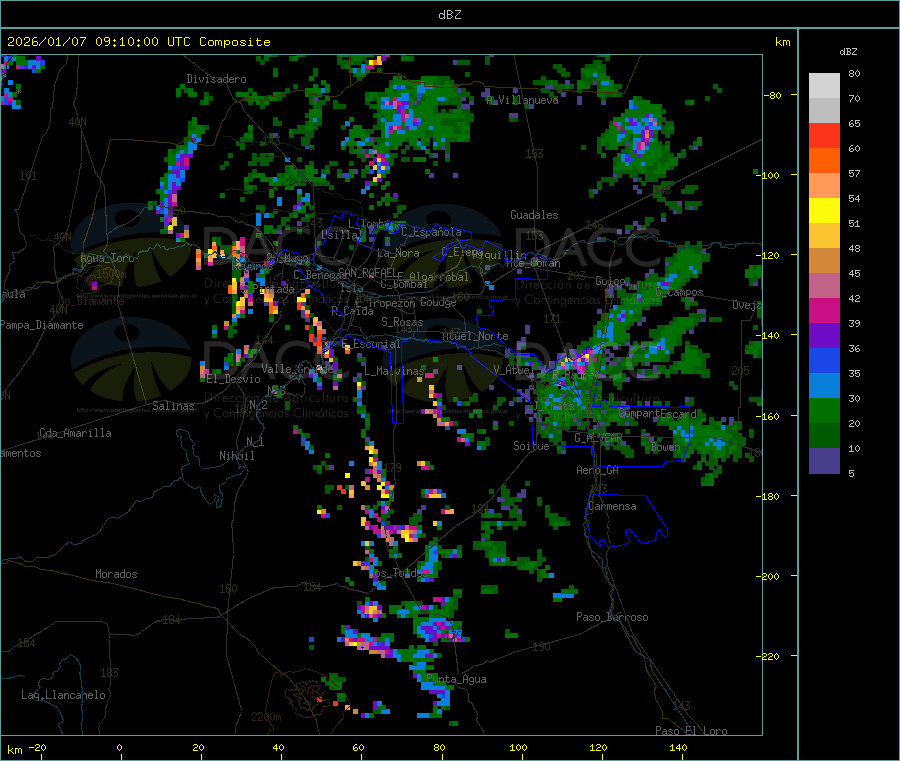Click the Cda_Amarilla map label
900x761 pixels.
[75, 433]
